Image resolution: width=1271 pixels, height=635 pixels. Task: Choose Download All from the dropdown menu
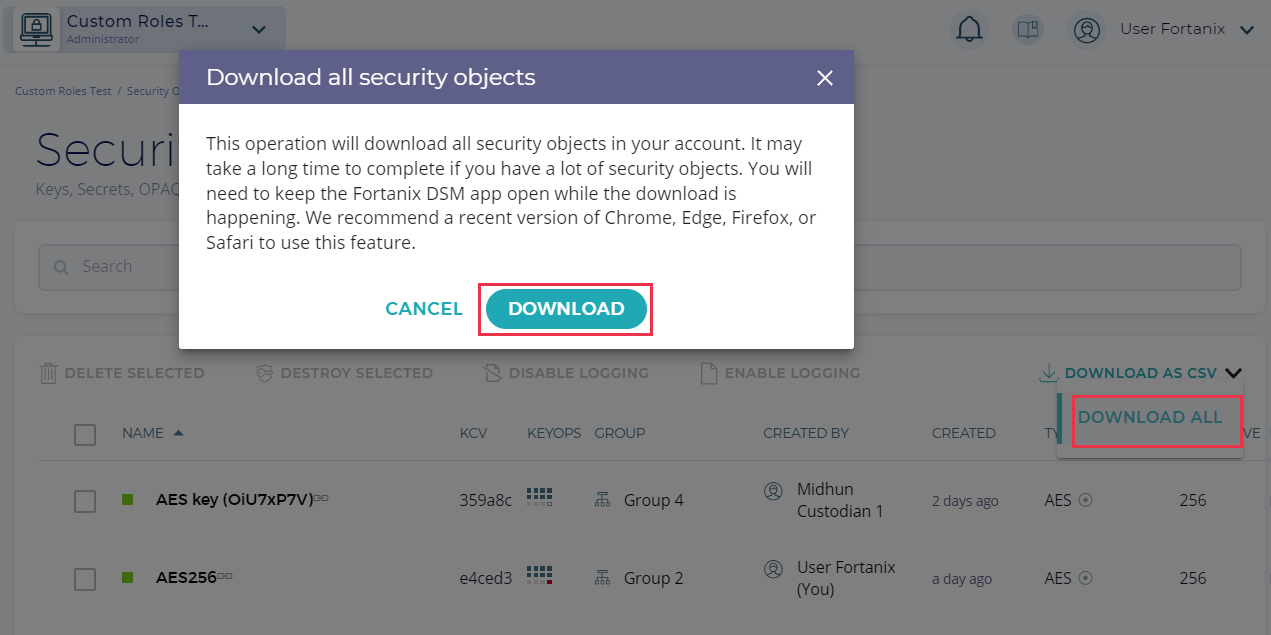point(1150,417)
